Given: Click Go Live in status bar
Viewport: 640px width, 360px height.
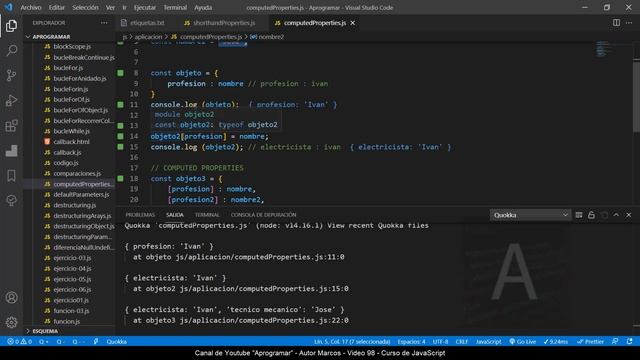Looking at the screenshot, I should [522, 342].
